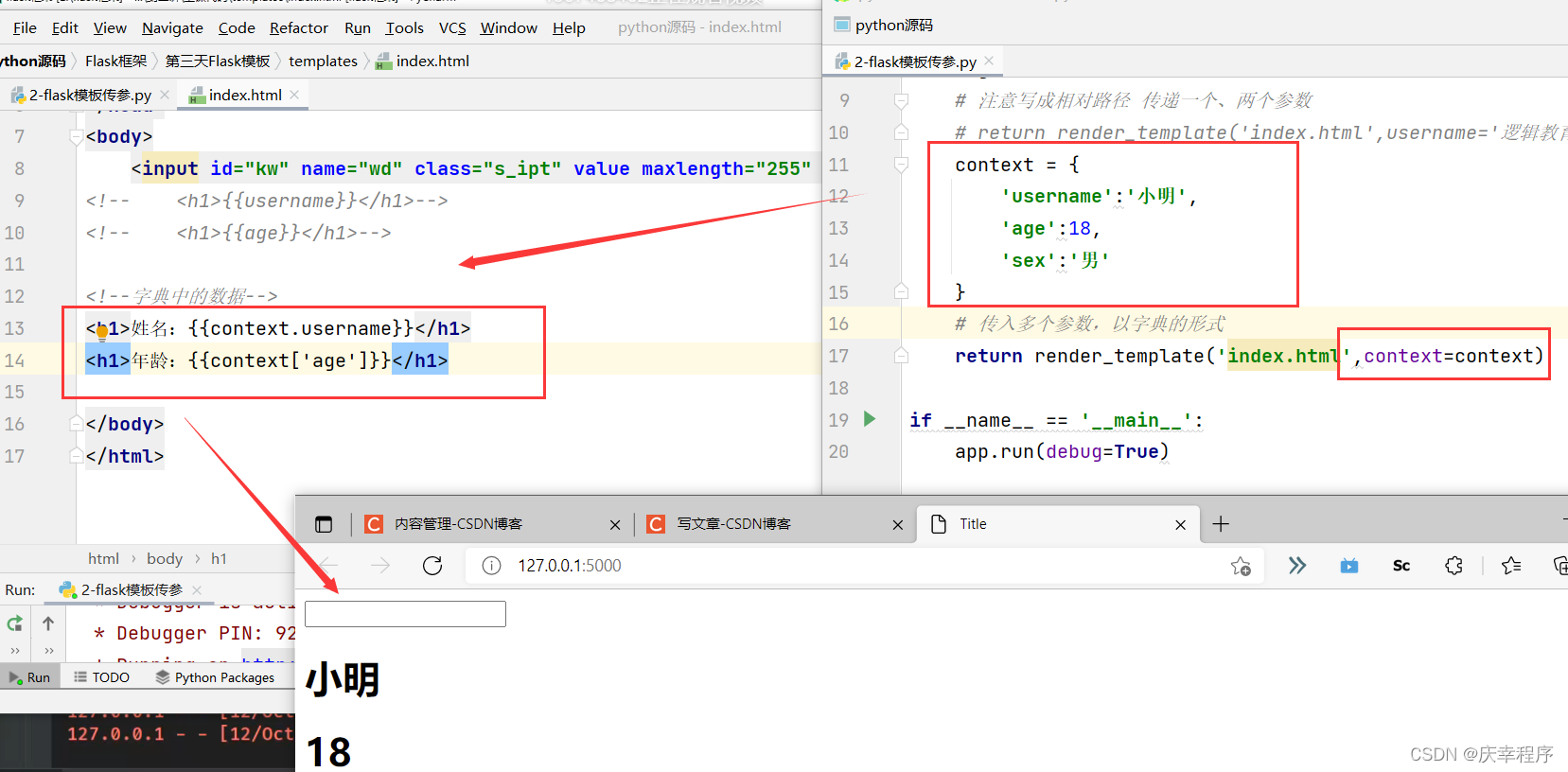The width and height of the screenshot is (1568, 772).
Task: Go forward in browser history
Action: (380, 566)
